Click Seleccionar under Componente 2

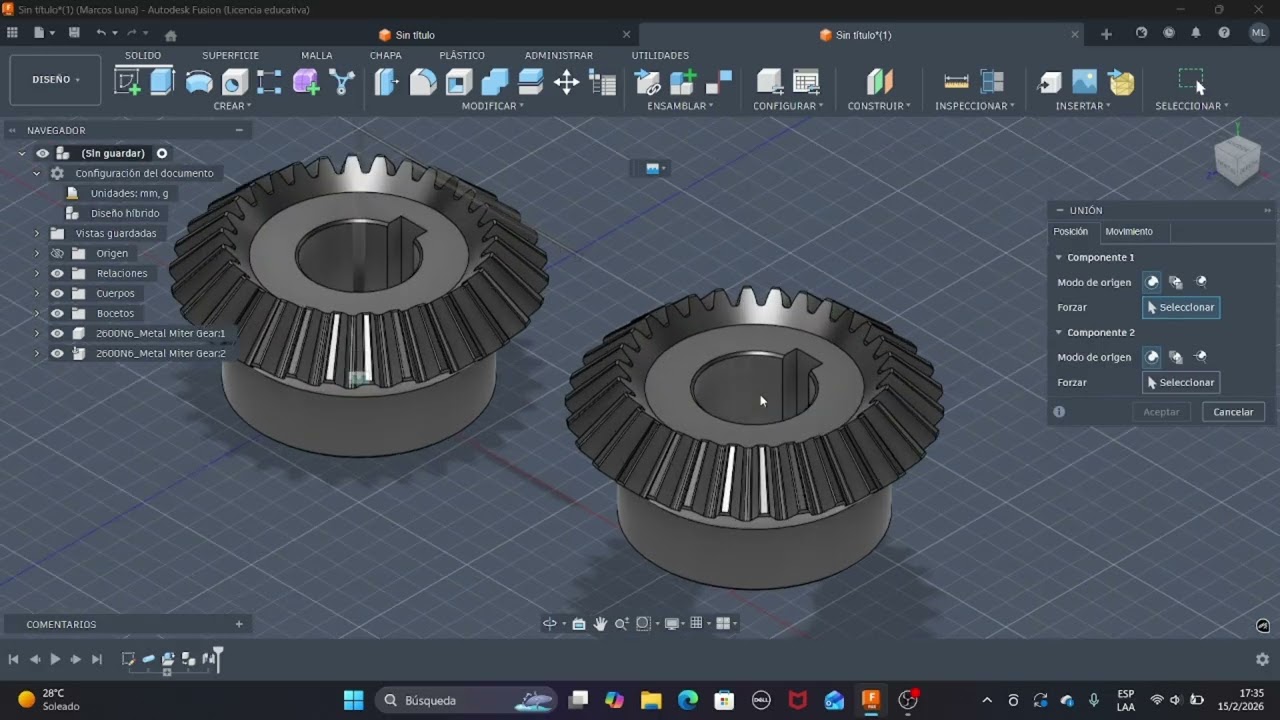[1181, 382]
